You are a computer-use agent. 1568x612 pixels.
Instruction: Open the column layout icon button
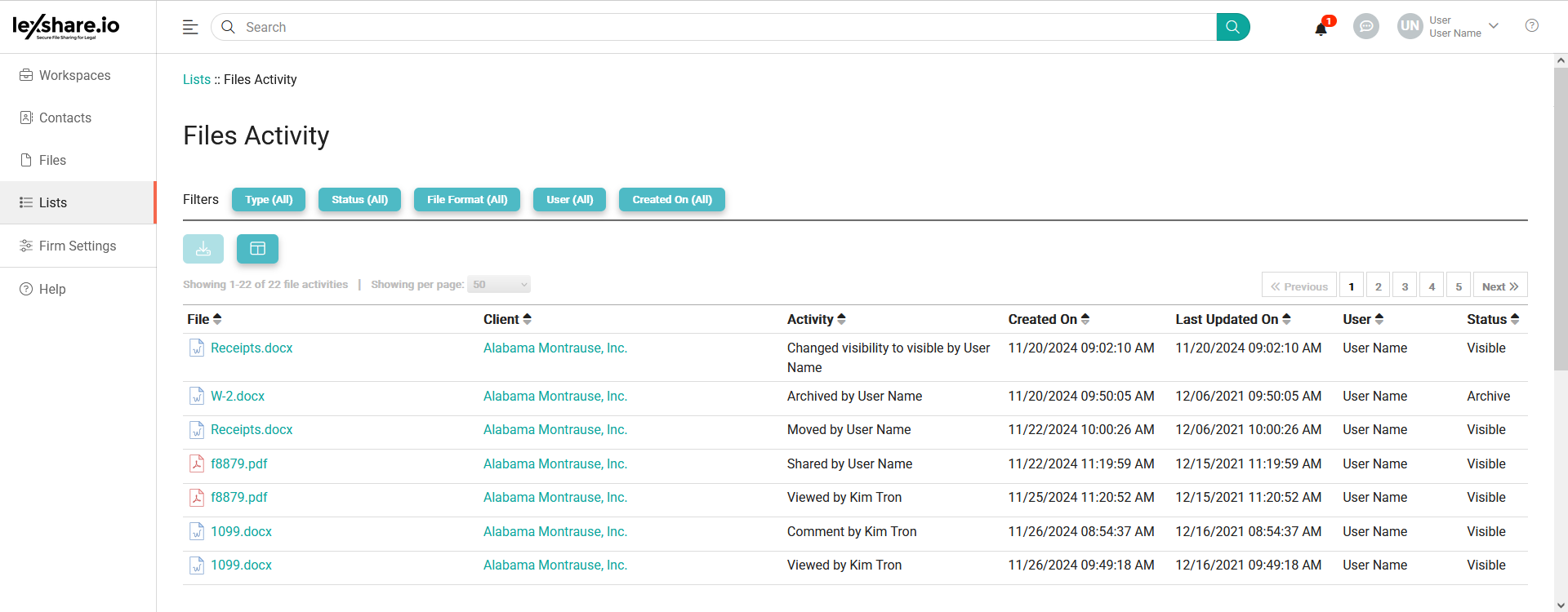tap(257, 249)
